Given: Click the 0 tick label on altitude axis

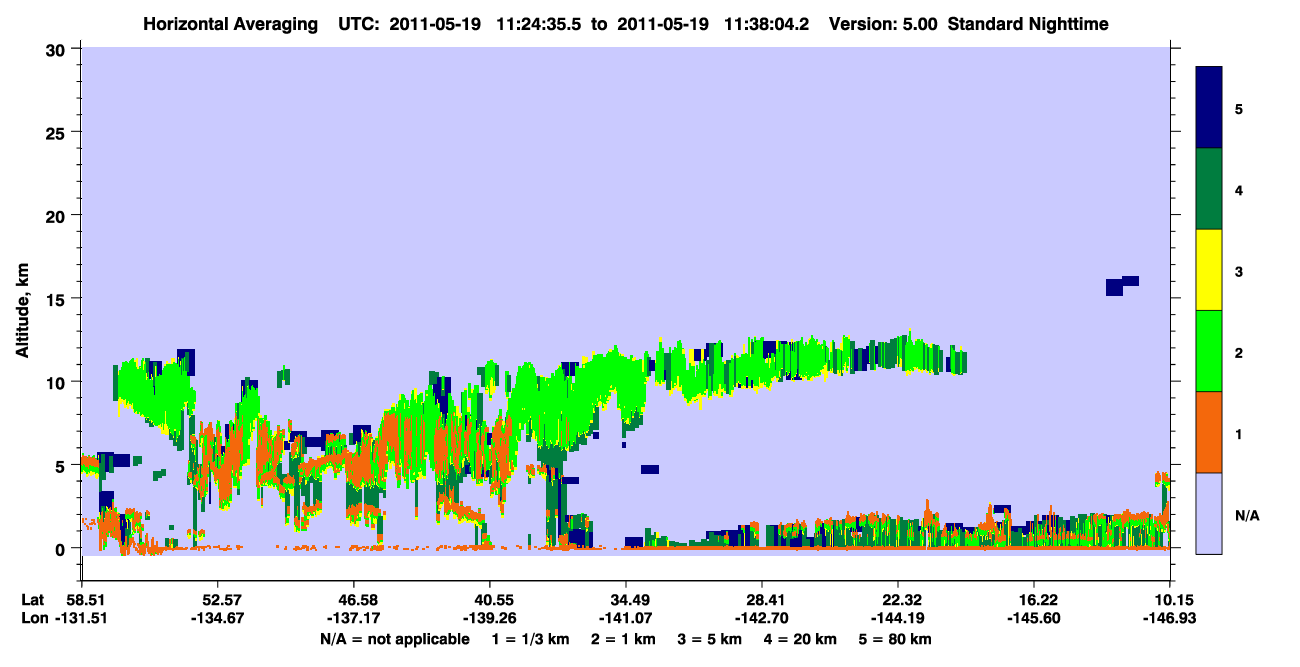Looking at the screenshot, I should coord(61,548).
